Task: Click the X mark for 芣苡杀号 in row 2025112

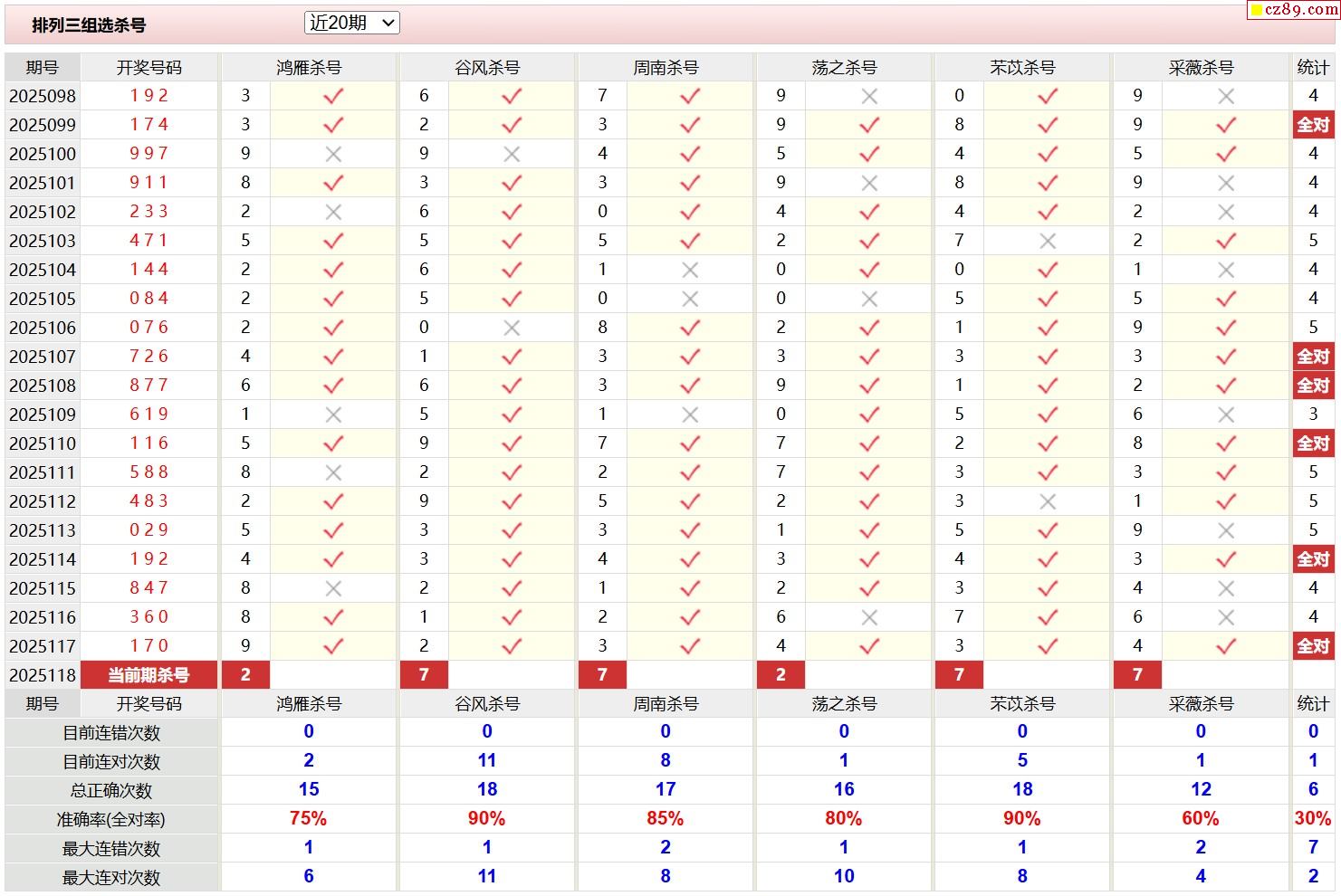Action: 1048,501
